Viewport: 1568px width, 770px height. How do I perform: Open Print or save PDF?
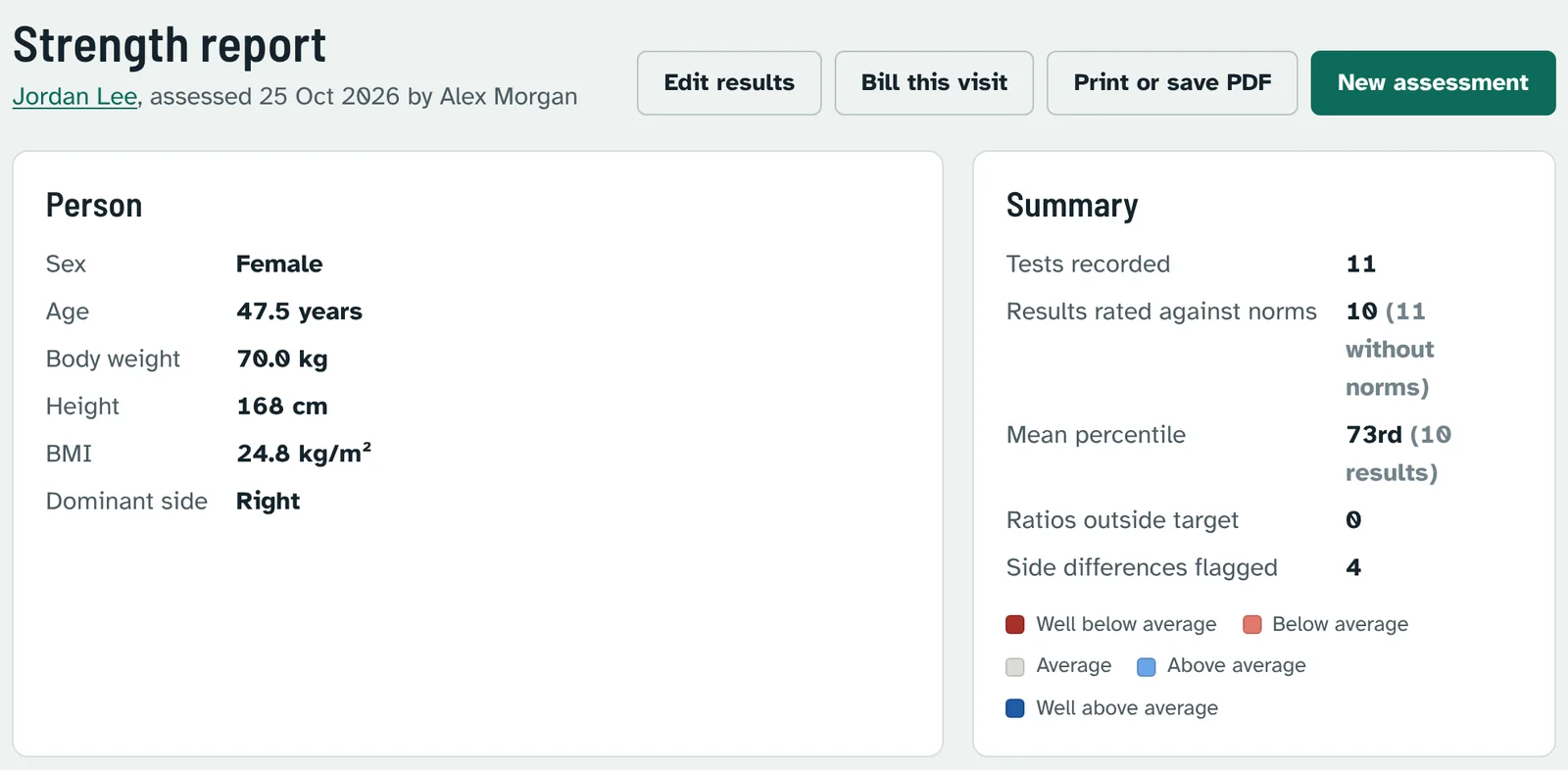[1172, 83]
